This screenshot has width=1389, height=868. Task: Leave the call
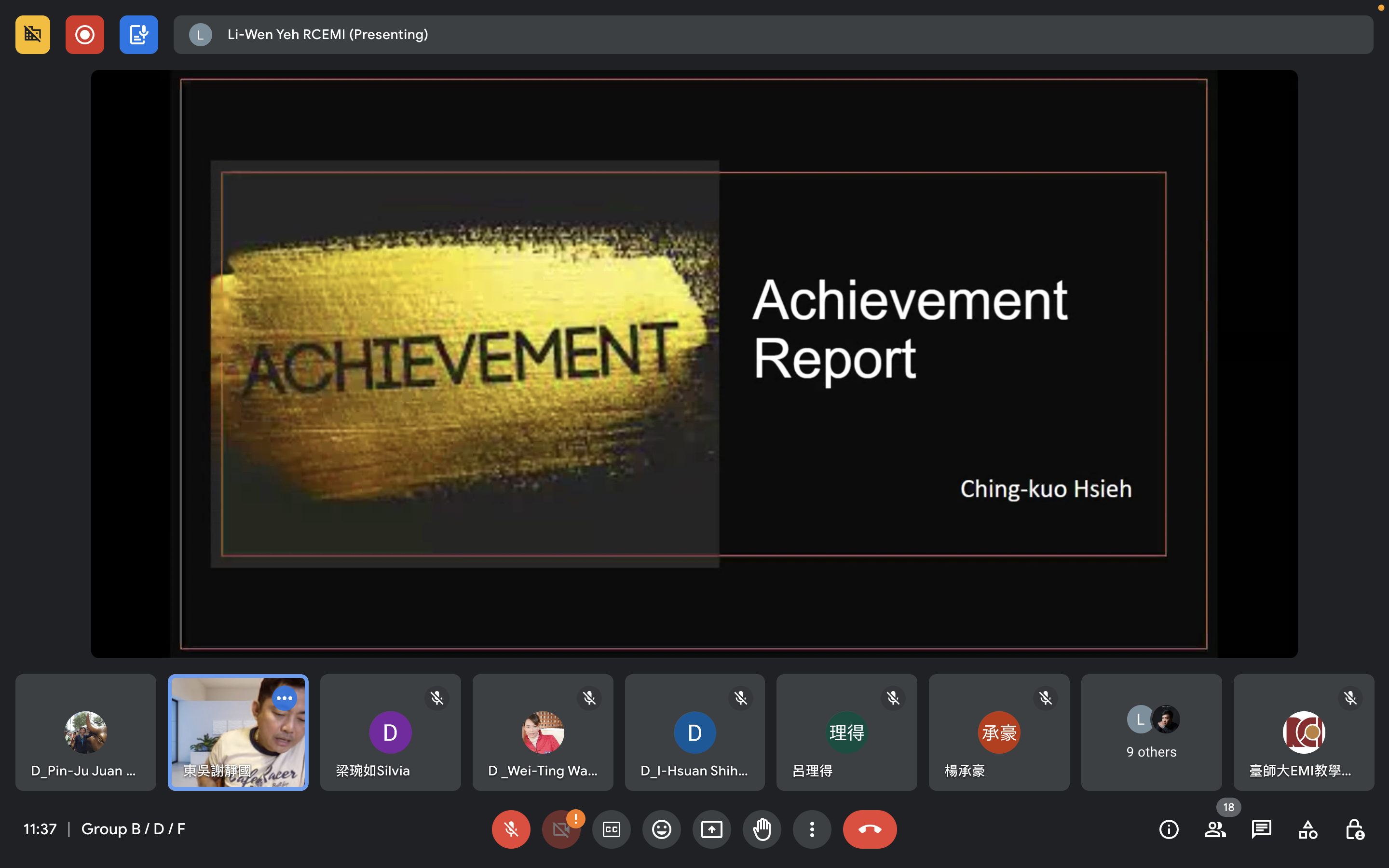coord(870,829)
